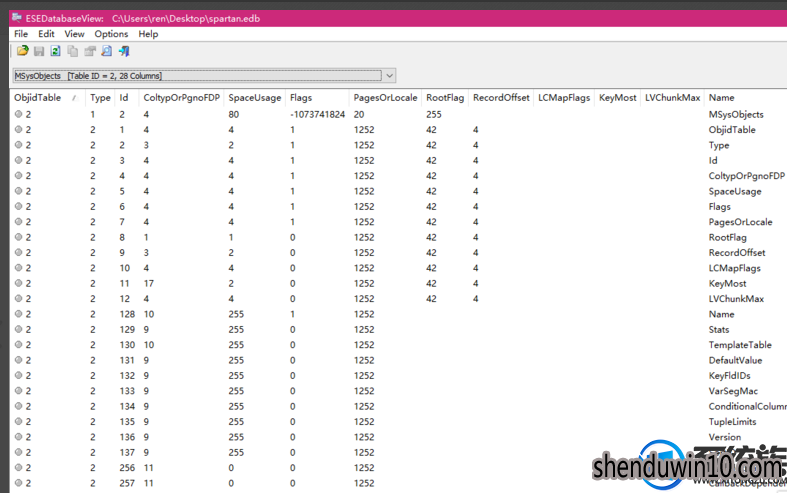Click the Open ESE Database File icon

pyautogui.click(x=23, y=51)
